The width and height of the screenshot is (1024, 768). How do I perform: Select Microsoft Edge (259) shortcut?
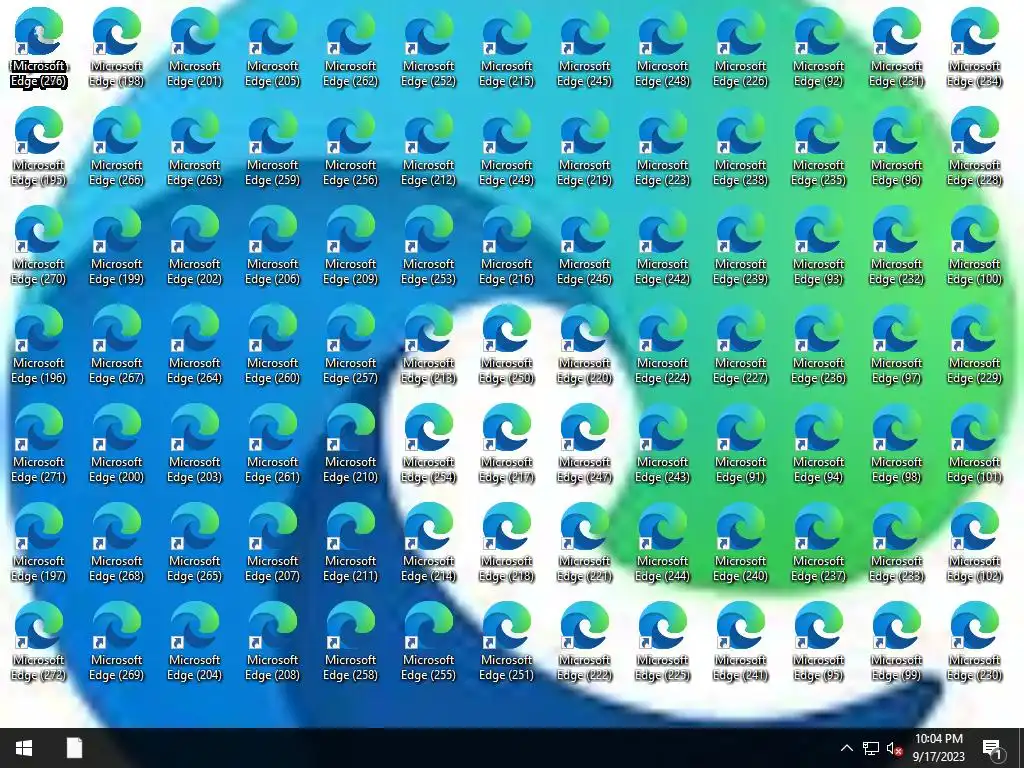(x=272, y=146)
